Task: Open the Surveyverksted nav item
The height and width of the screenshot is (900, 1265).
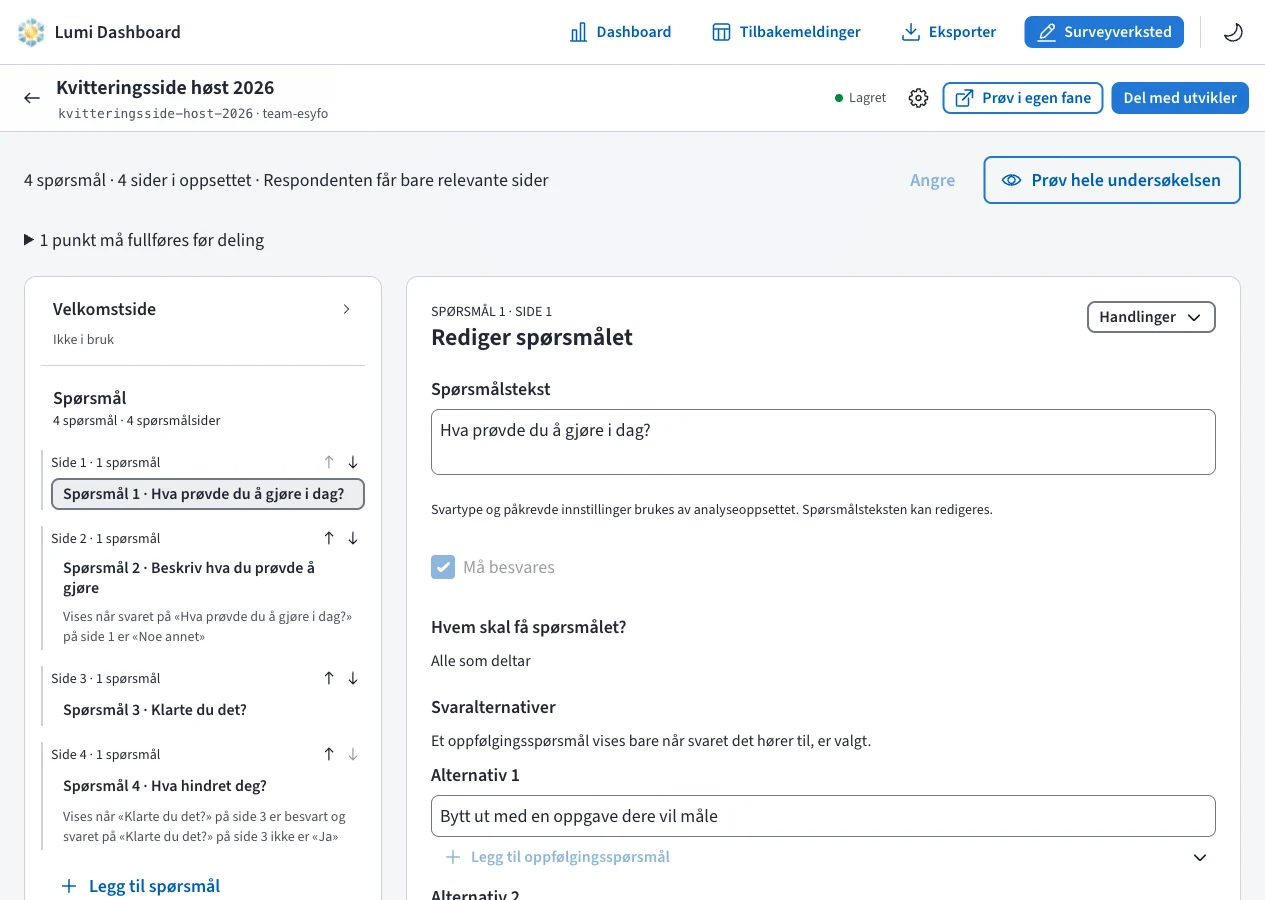Action: pyautogui.click(x=1104, y=32)
